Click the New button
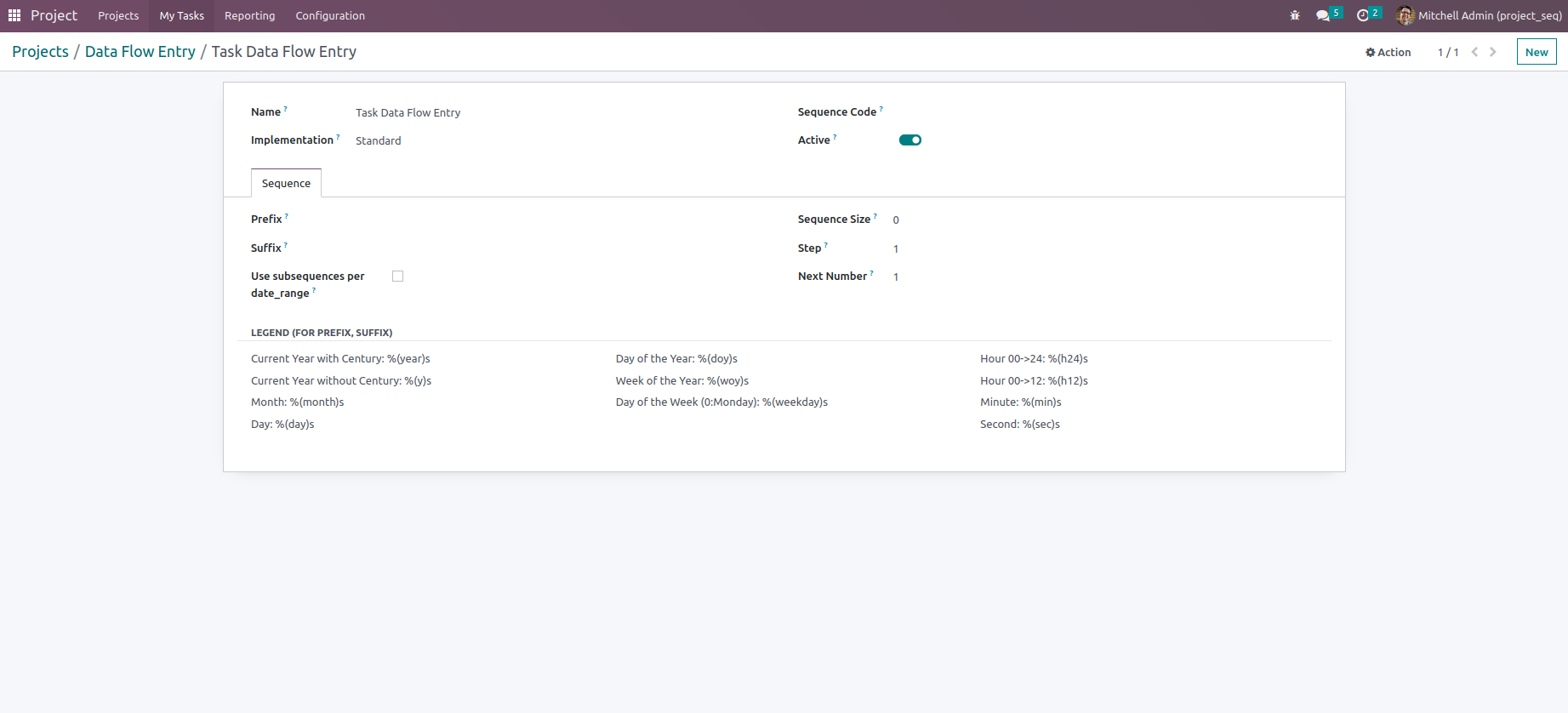Image resolution: width=1568 pixels, height=713 pixels. coord(1537,52)
